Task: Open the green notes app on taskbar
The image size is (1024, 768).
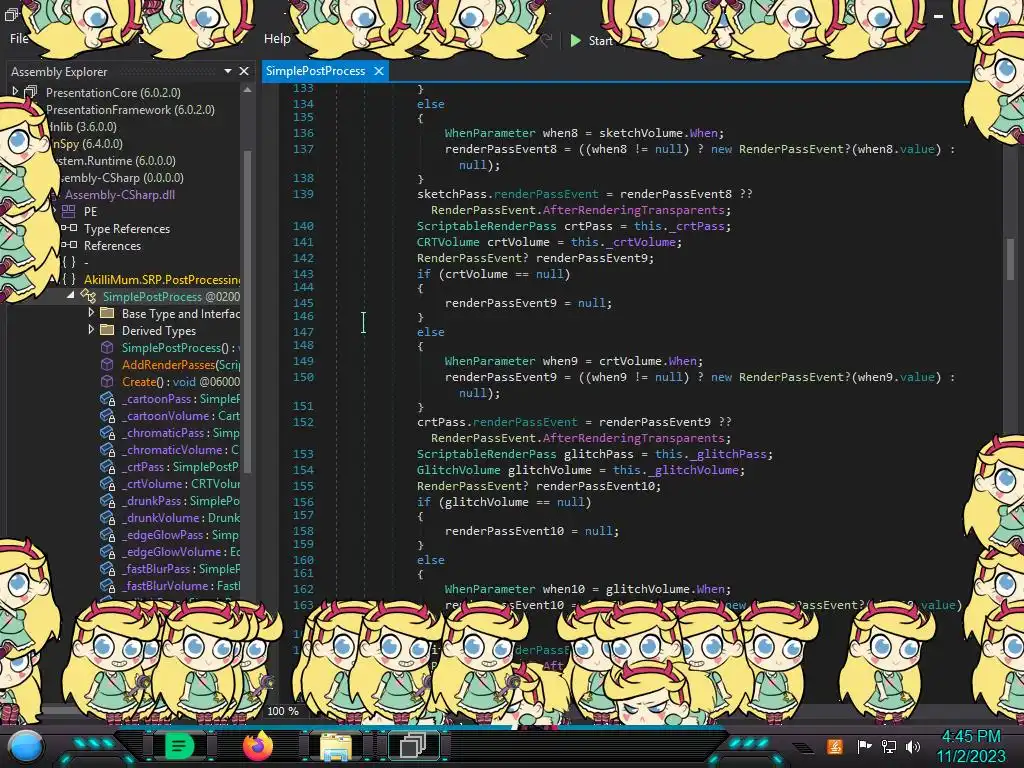Action: coord(180,745)
